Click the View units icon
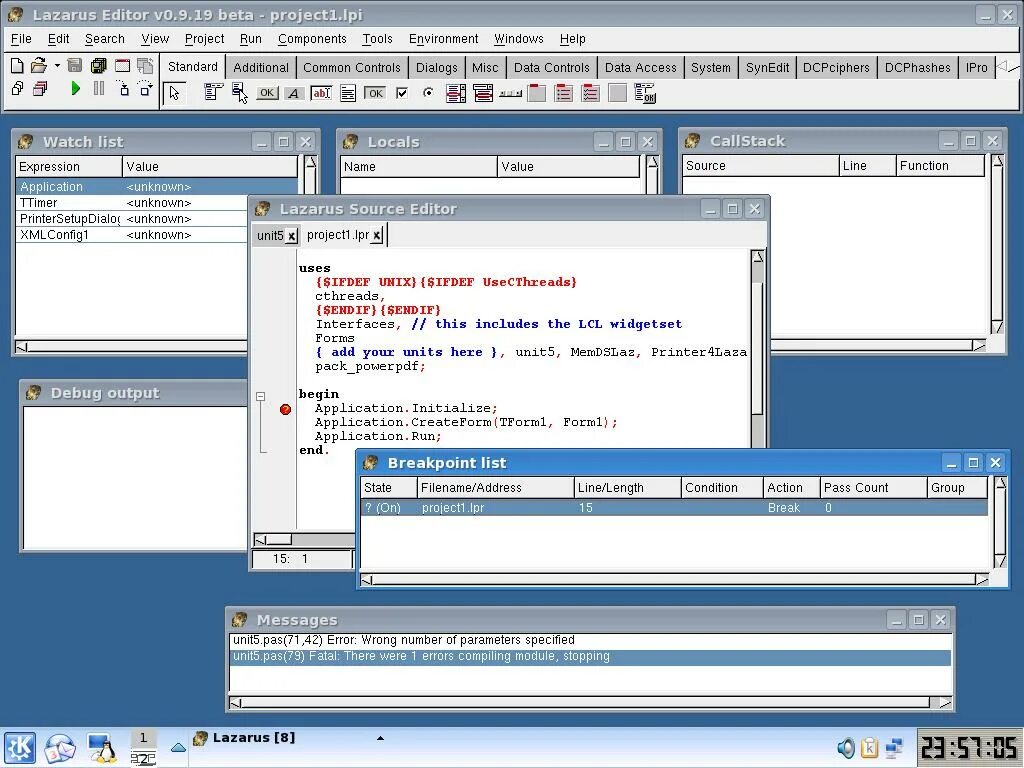1024x768 pixels. (x=18, y=88)
